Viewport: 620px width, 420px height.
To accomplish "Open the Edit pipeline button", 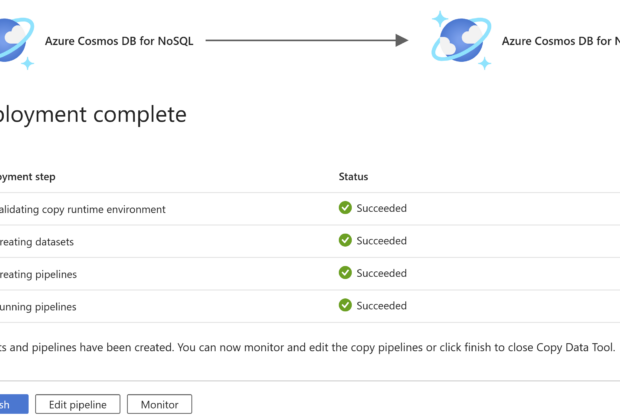I will tap(78, 404).
